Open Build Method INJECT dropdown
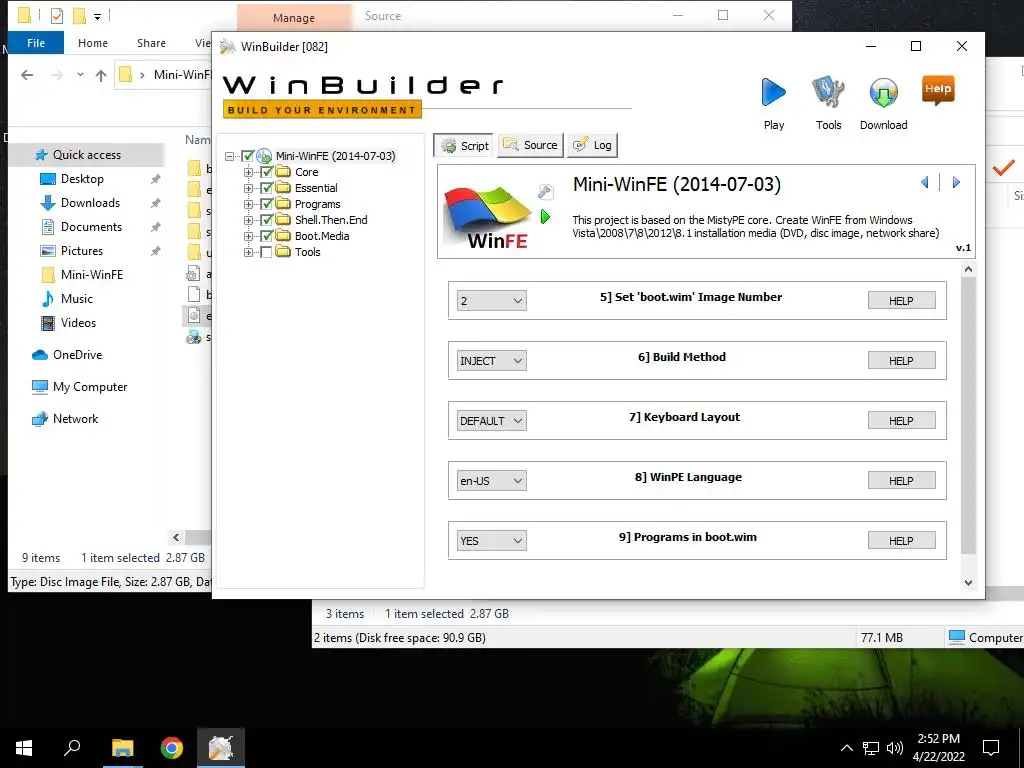Screen dimensions: 1024x768 point(492,361)
